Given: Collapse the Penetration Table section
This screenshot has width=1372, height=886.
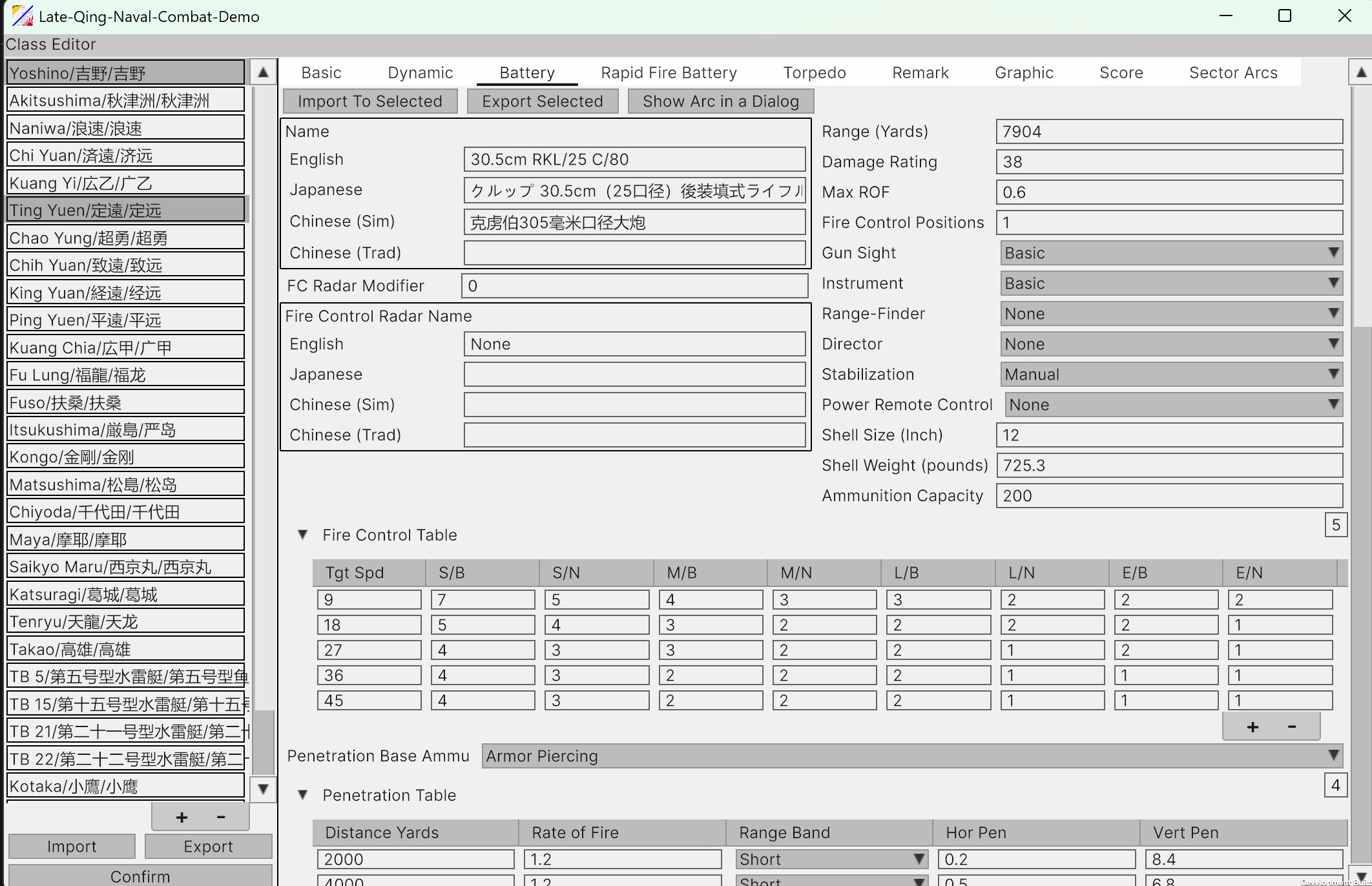Looking at the screenshot, I should (303, 794).
